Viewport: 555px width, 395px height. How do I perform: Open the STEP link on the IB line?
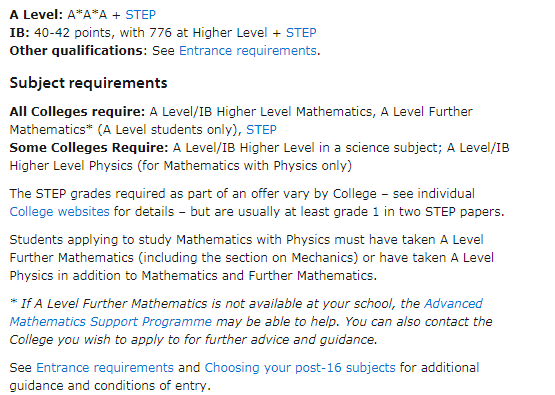pyautogui.click(x=301, y=33)
